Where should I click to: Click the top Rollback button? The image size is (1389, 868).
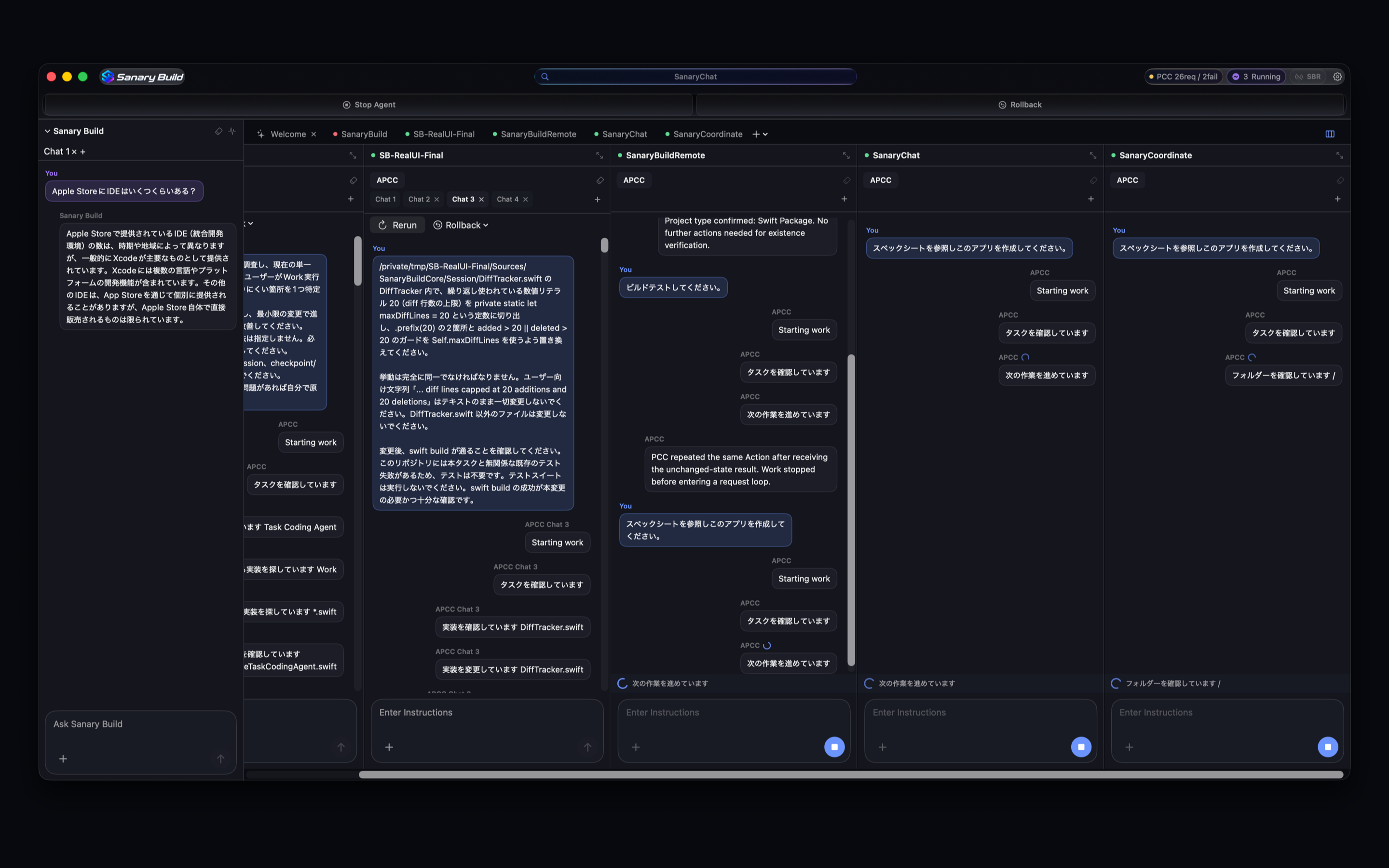tap(1020, 105)
